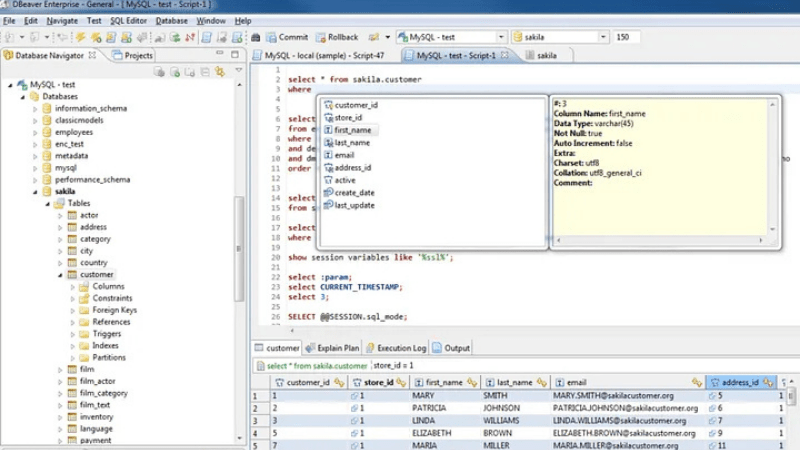Open the SQL Editor menu
This screenshot has width=800, height=450.
[128, 20]
